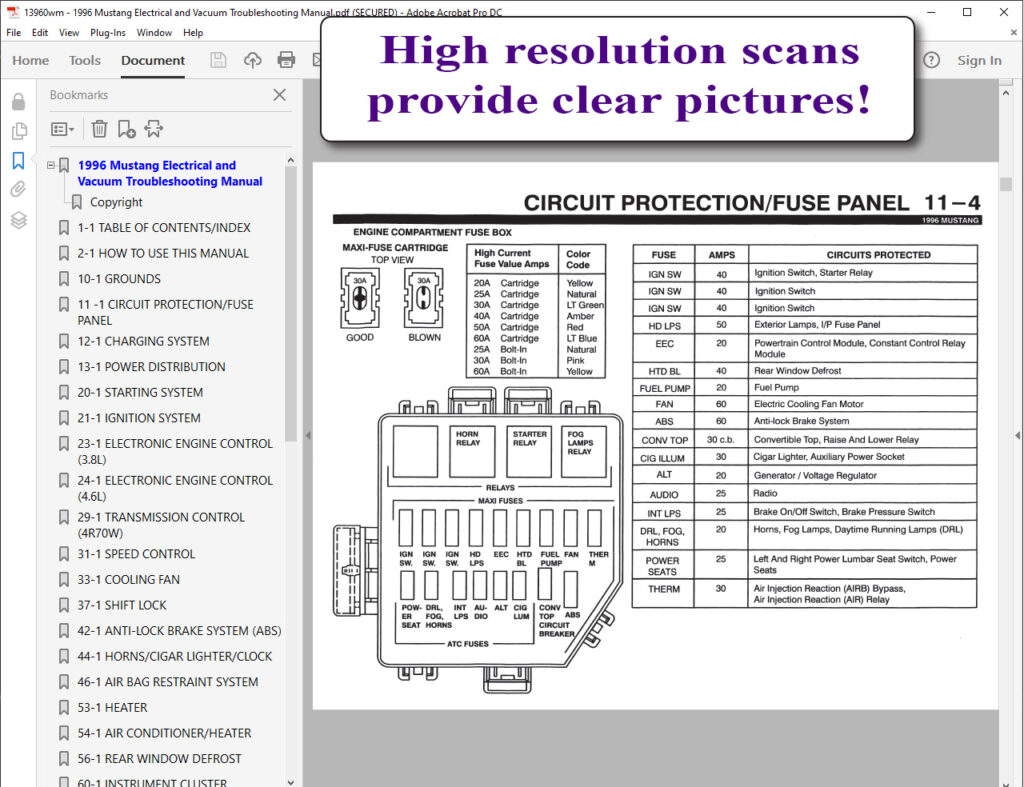
Task: Select the 1996 Mustang Electrical manual bookmark
Action: click(170, 173)
